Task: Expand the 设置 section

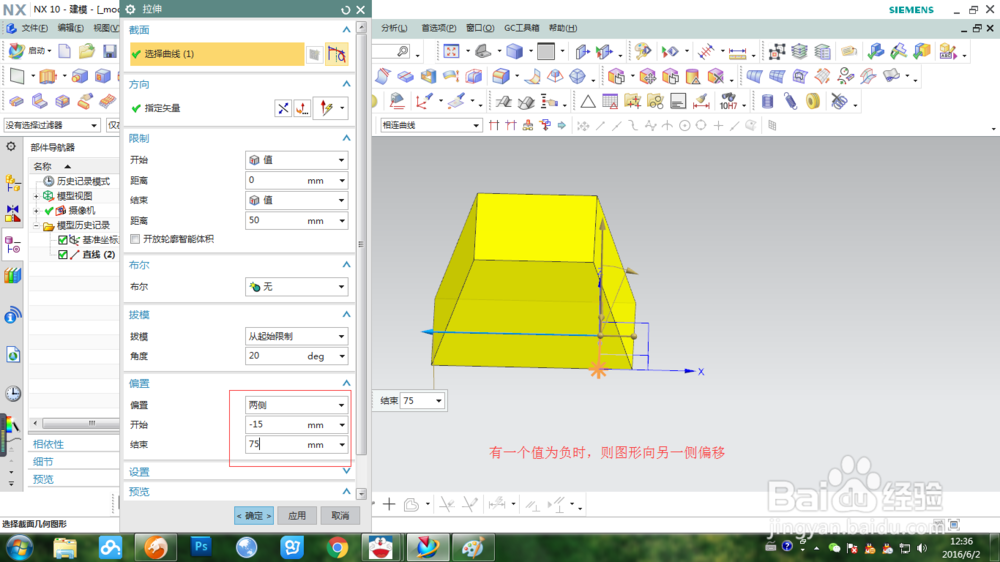Action: point(346,471)
